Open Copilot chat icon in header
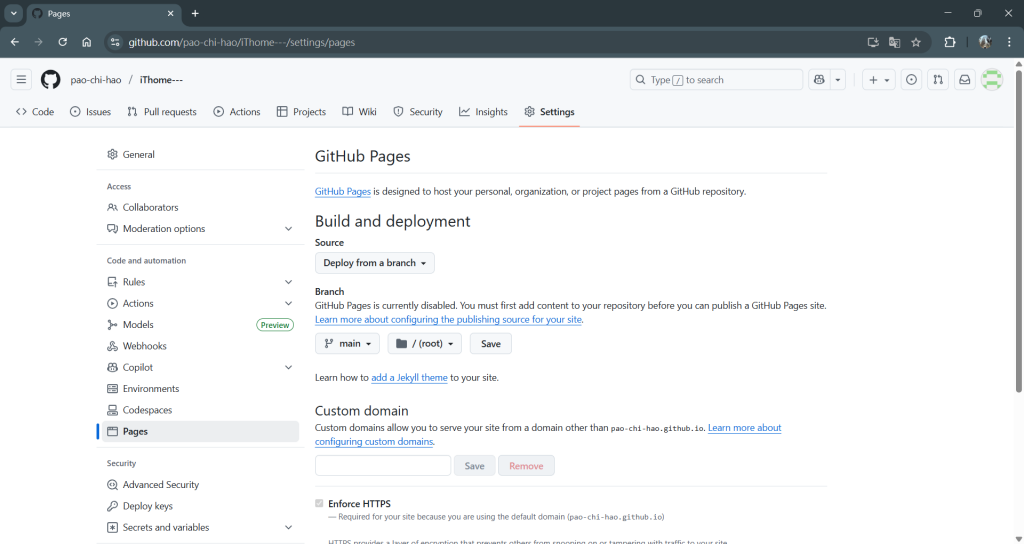 819,80
